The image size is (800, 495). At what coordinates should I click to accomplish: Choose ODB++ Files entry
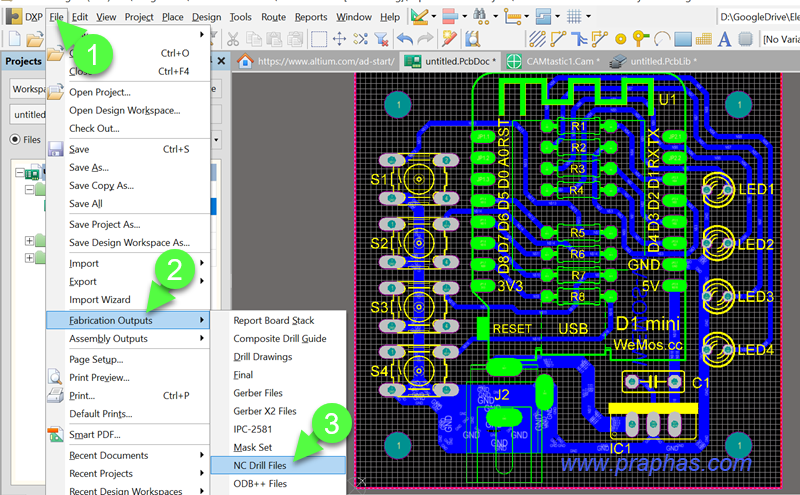point(260,483)
